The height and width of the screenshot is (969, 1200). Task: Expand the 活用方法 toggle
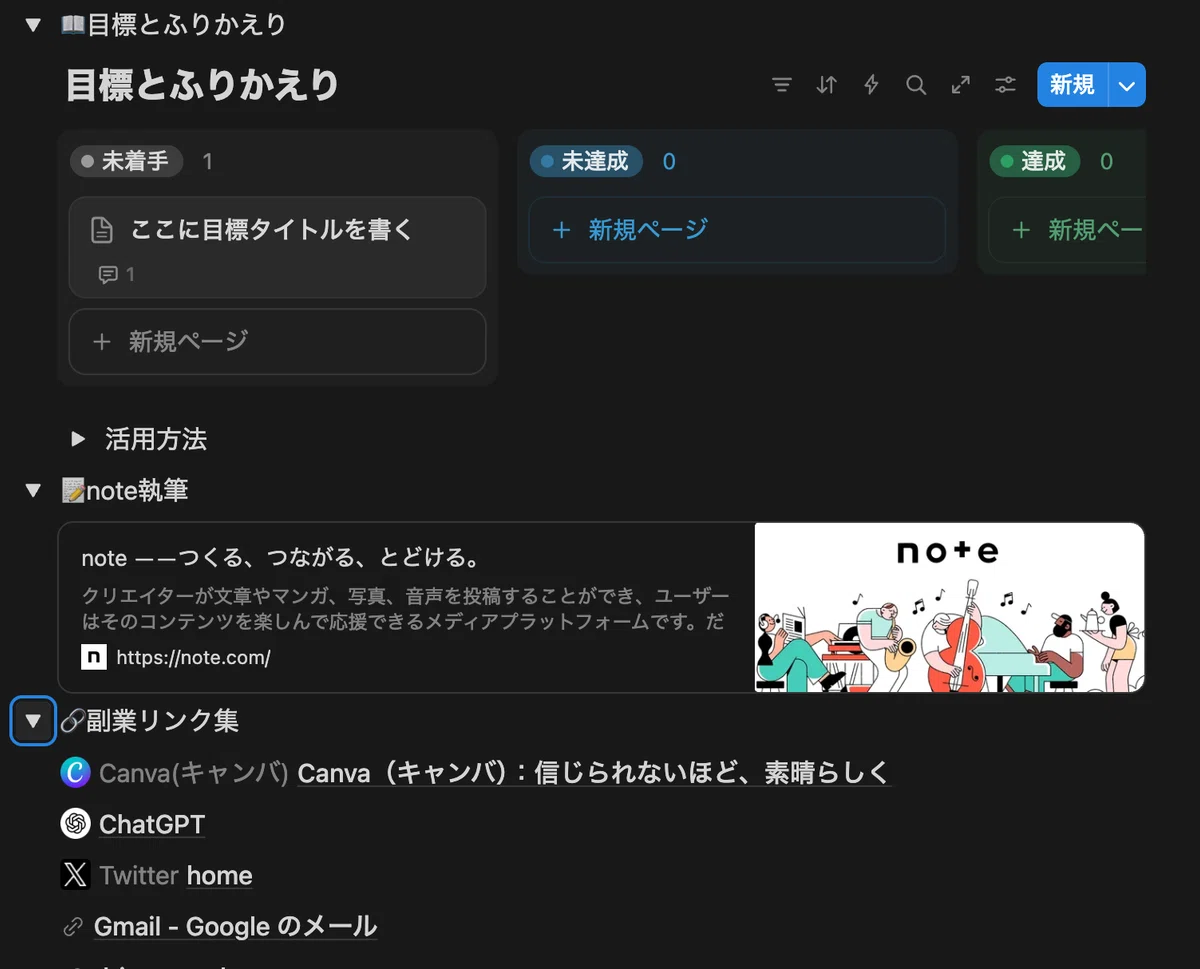(x=78, y=438)
